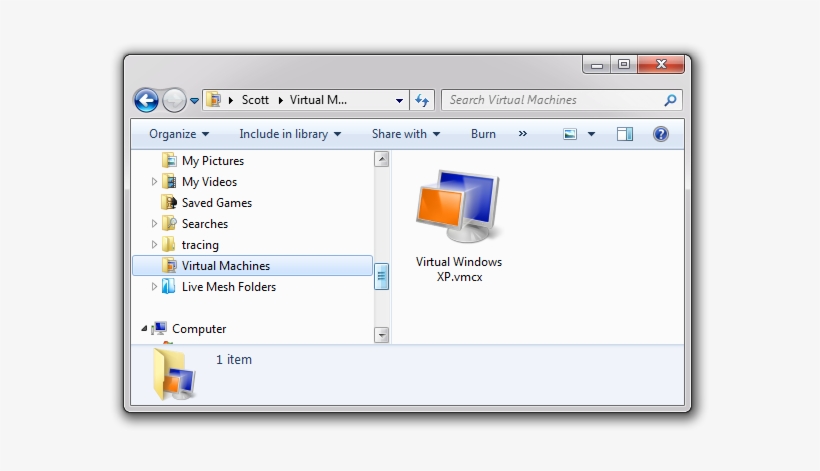
Task: Click the Searches folder icon
Action: click(x=169, y=223)
